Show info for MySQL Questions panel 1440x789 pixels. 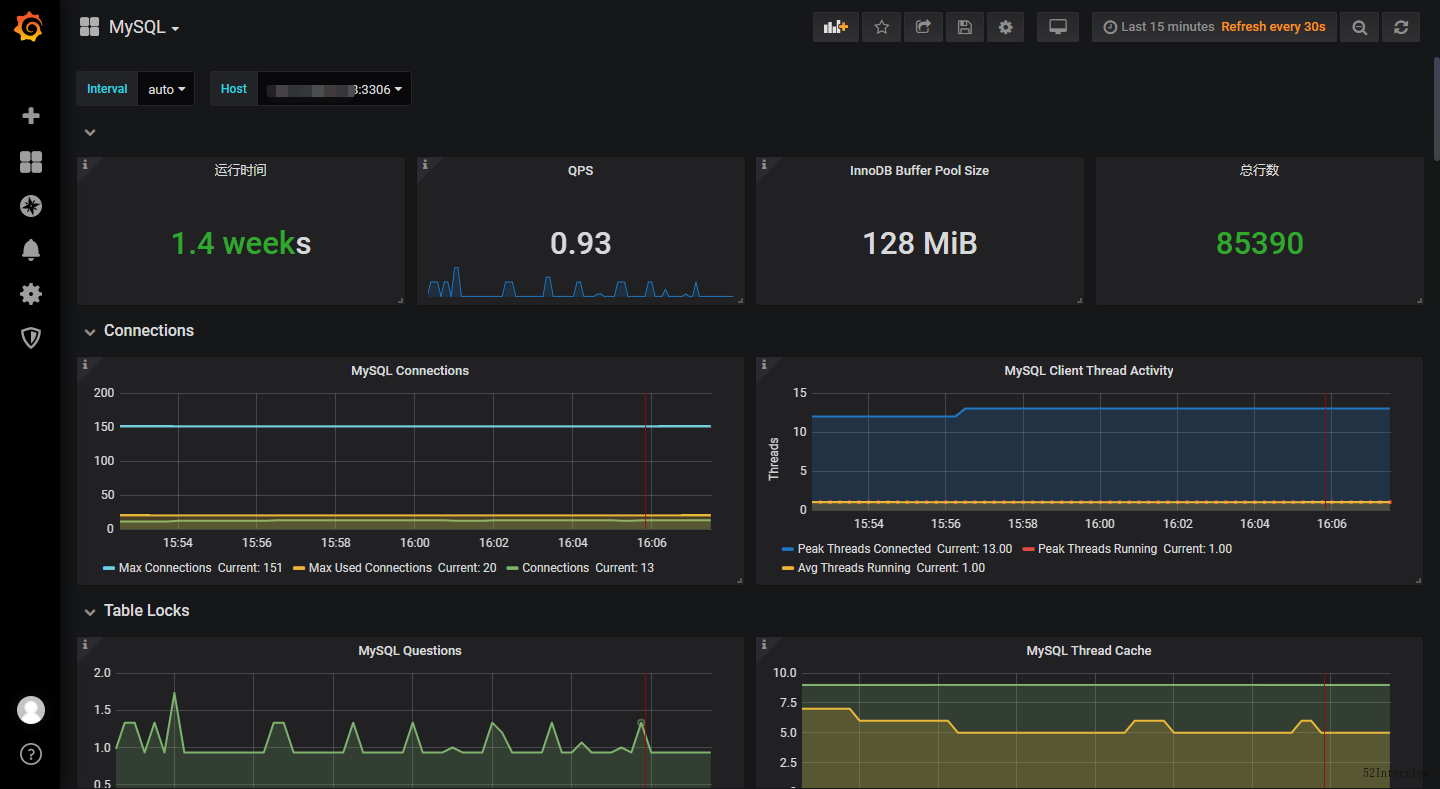pos(85,645)
